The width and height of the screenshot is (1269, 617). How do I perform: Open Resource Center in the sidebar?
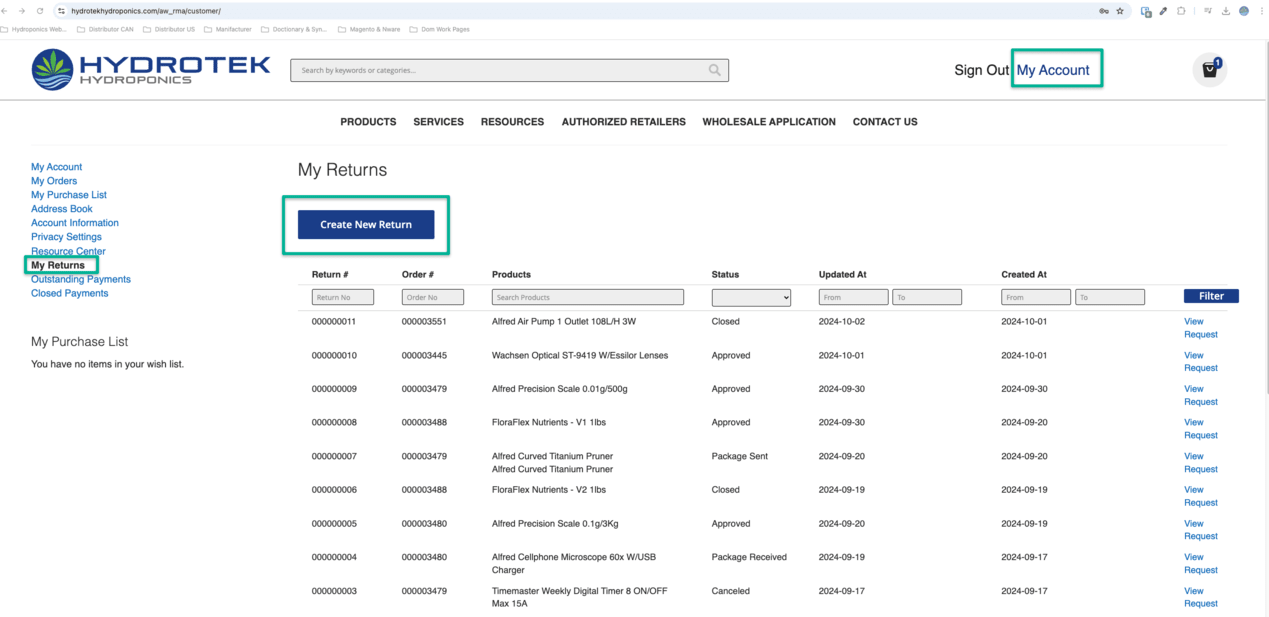(x=68, y=251)
